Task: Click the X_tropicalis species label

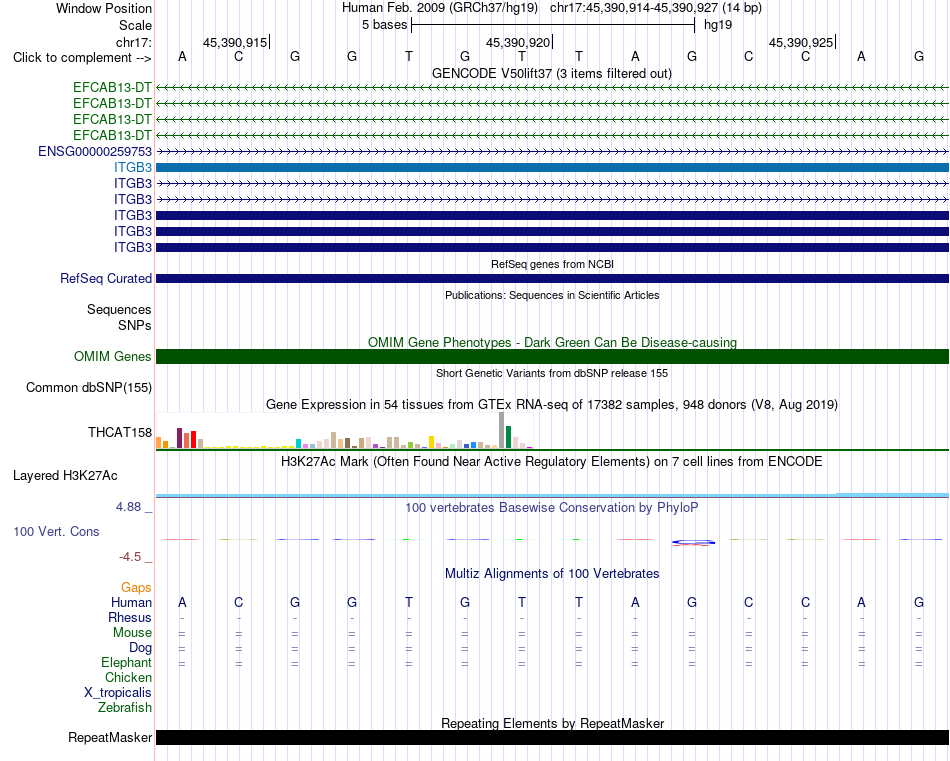Action: [118, 693]
